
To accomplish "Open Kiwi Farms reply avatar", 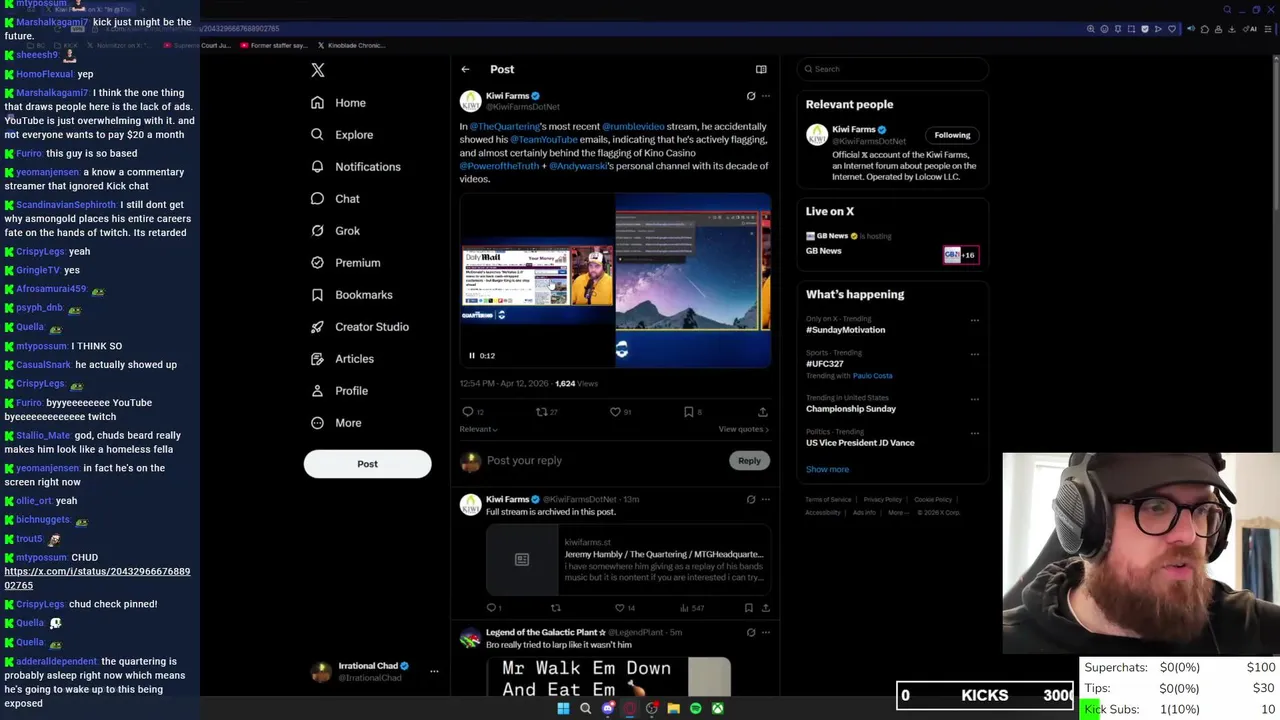I will tap(470, 505).
